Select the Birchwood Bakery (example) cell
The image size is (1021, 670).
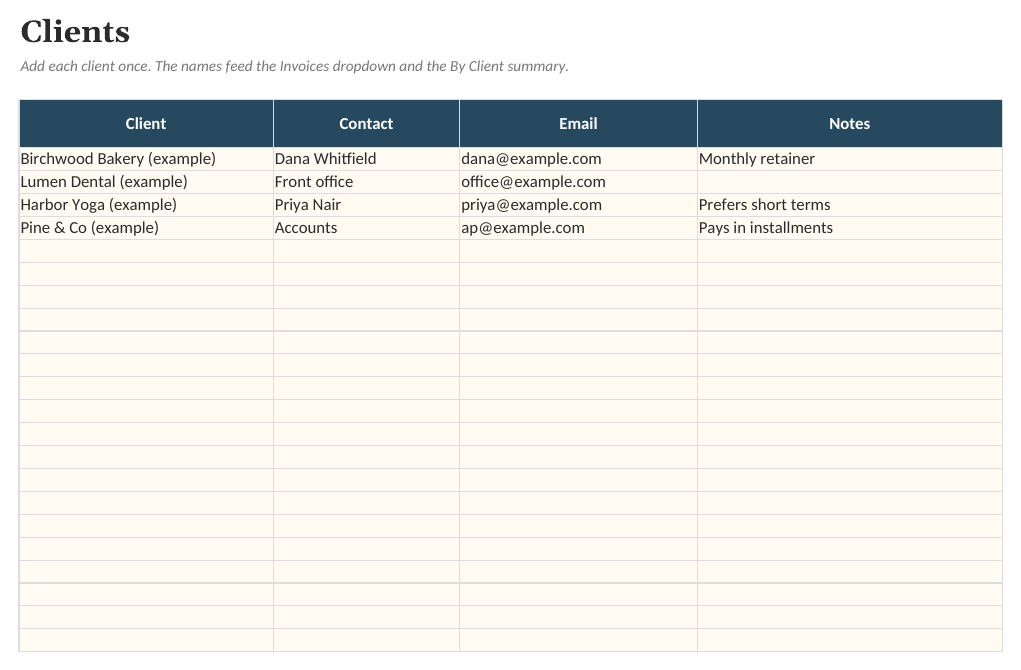click(147, 159)
